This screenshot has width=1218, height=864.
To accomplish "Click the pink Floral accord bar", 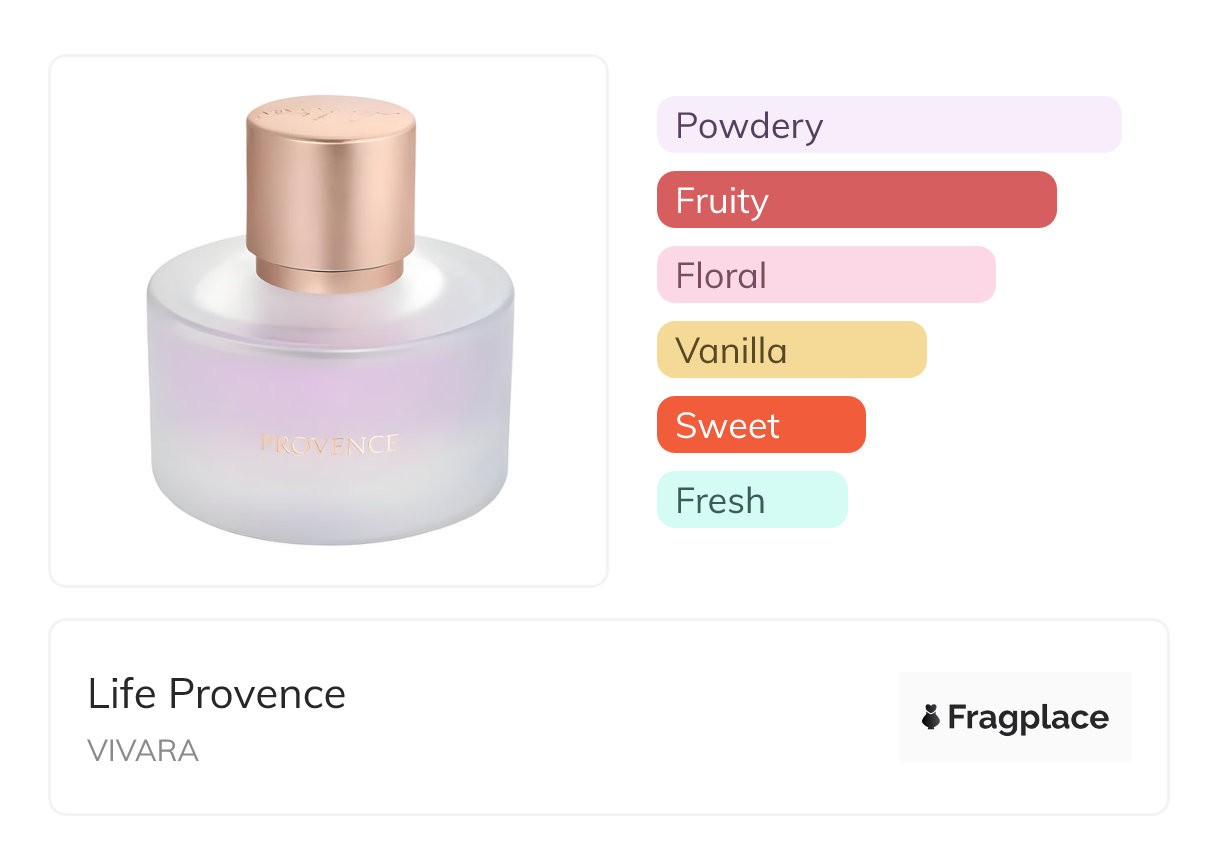I will [x=826, y=275].
